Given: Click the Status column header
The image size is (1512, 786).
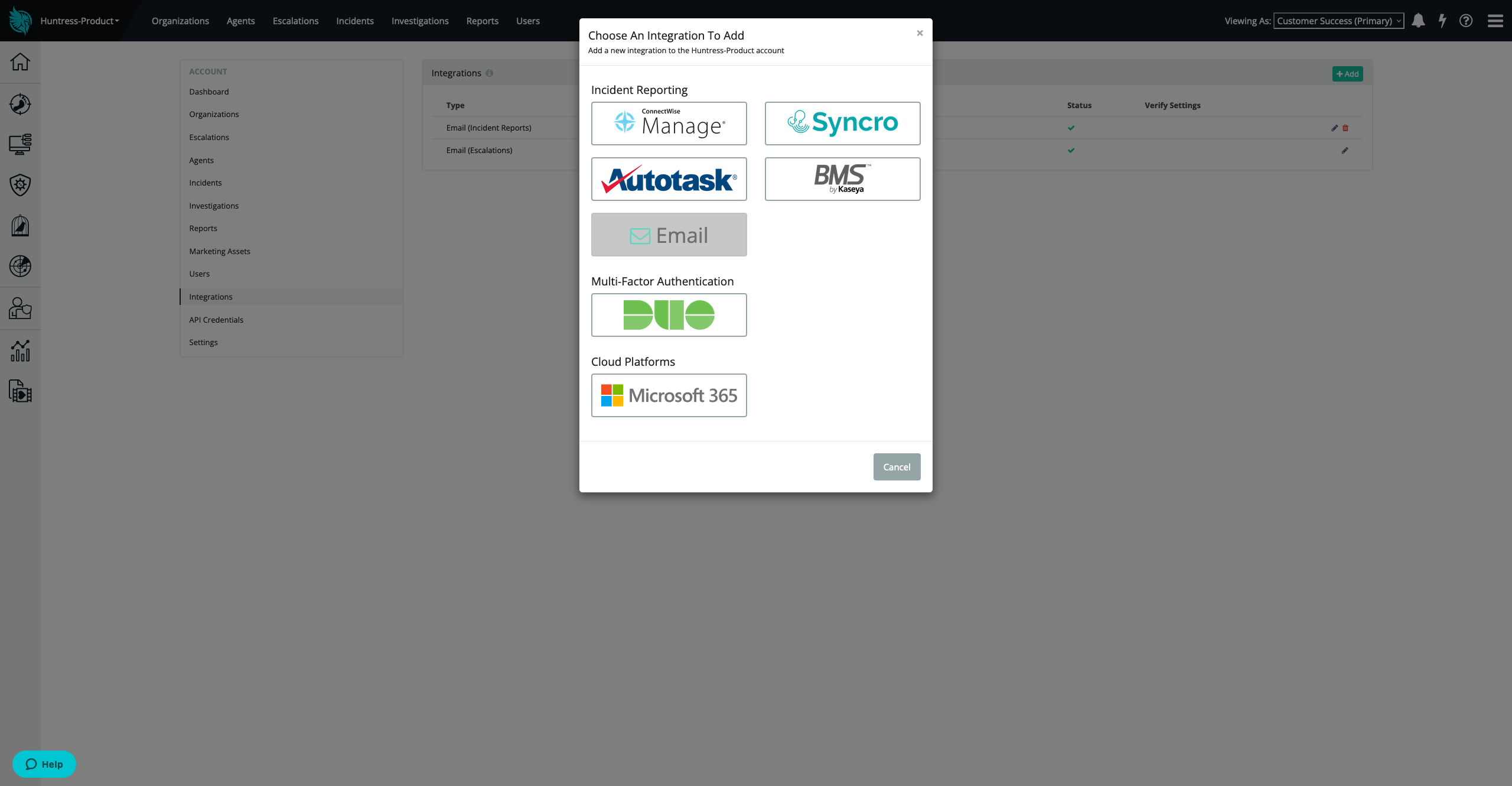Looking at the screenshot, I should 1079,105.
